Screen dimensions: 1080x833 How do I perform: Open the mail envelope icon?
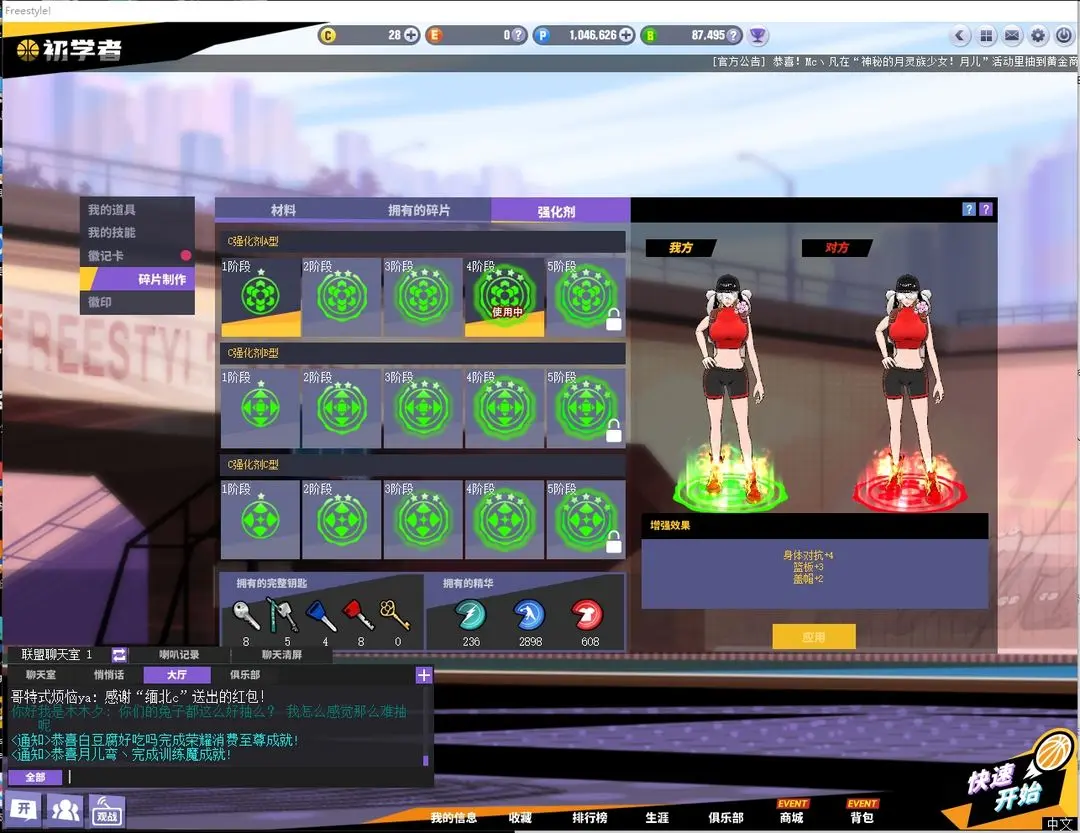(x=1012, y=36)
